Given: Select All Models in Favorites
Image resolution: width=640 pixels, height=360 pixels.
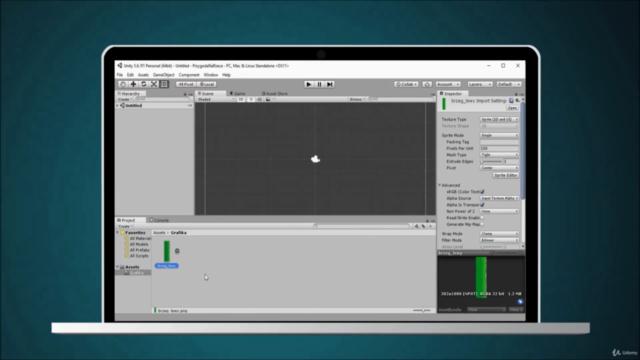Looking at the screenshot, I should [x=136, y=244].
